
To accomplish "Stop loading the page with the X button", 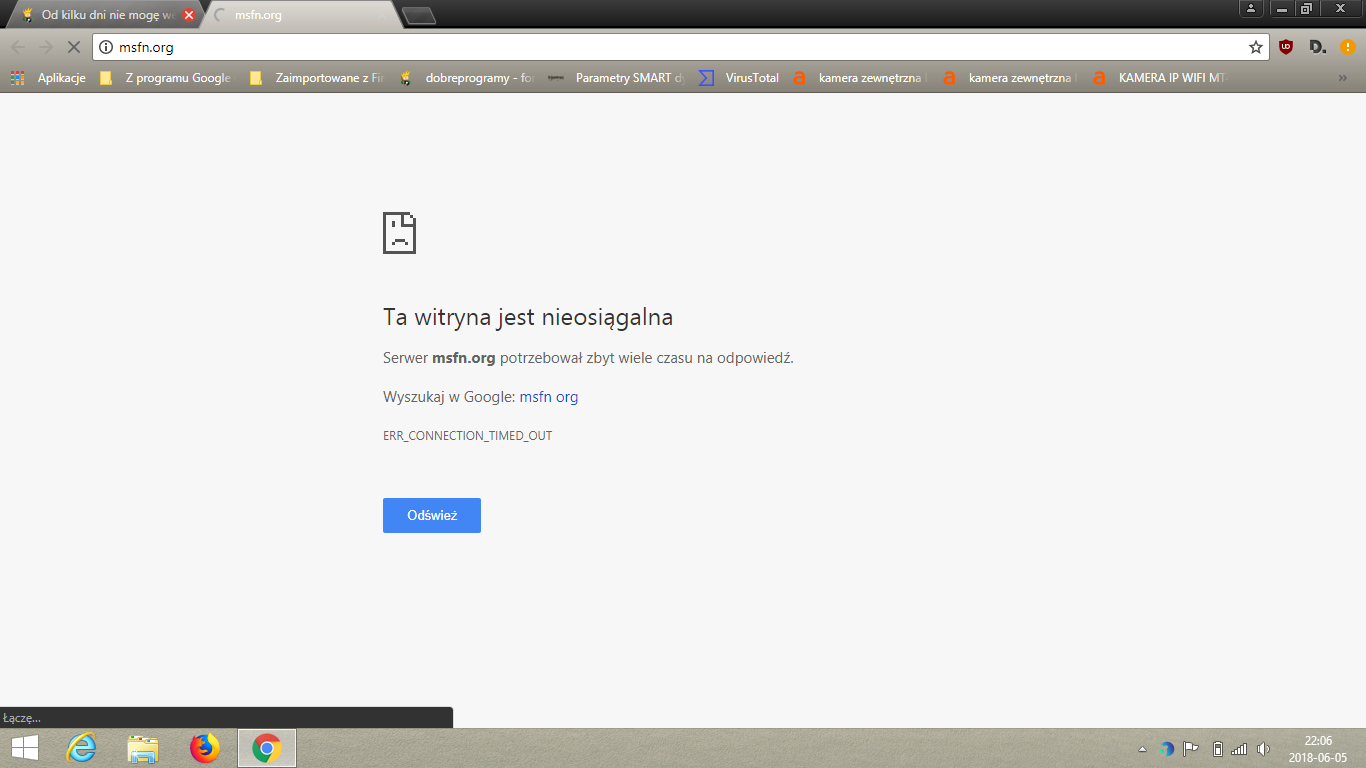I will pos(73,47).
